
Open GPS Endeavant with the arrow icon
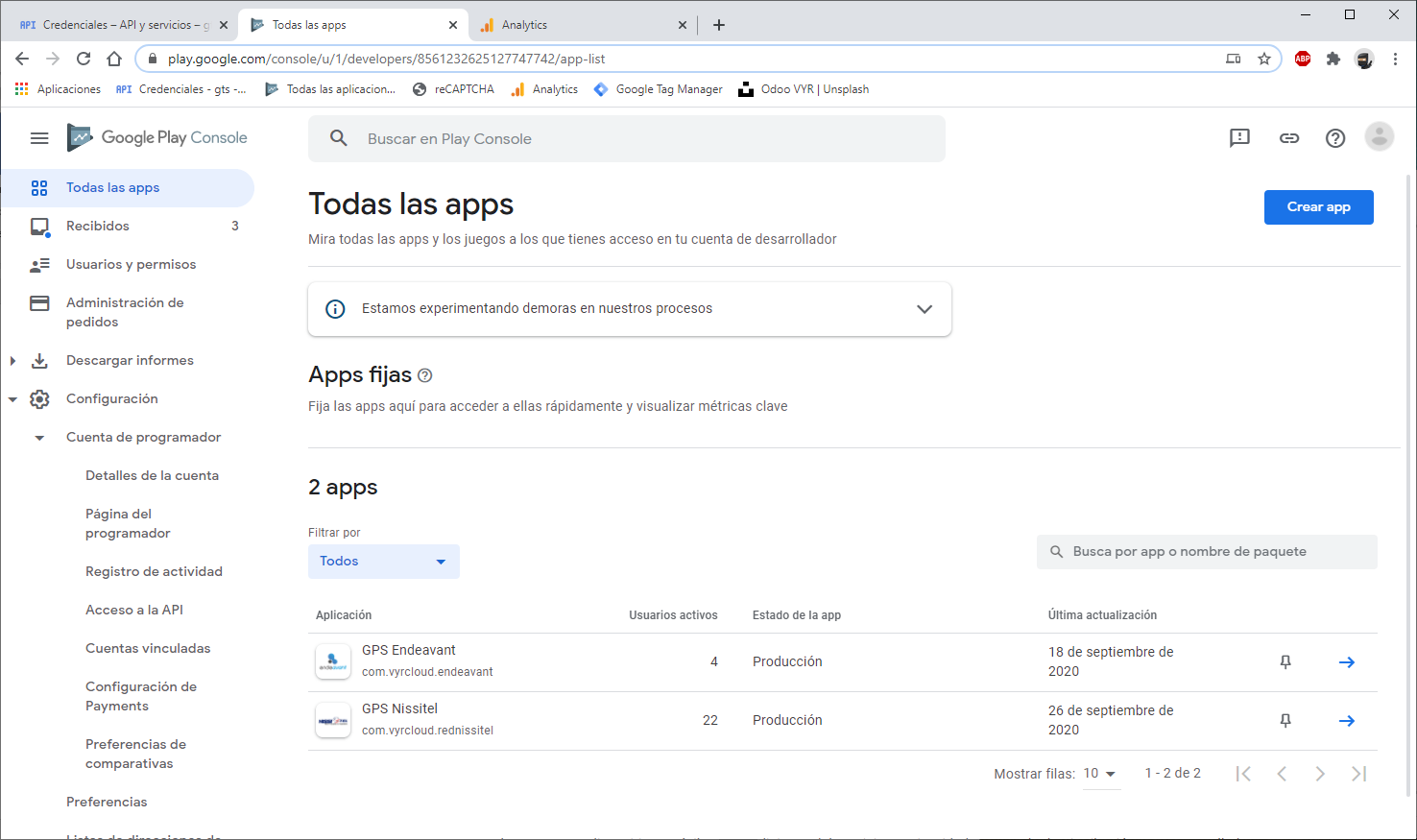[1346, 662]
